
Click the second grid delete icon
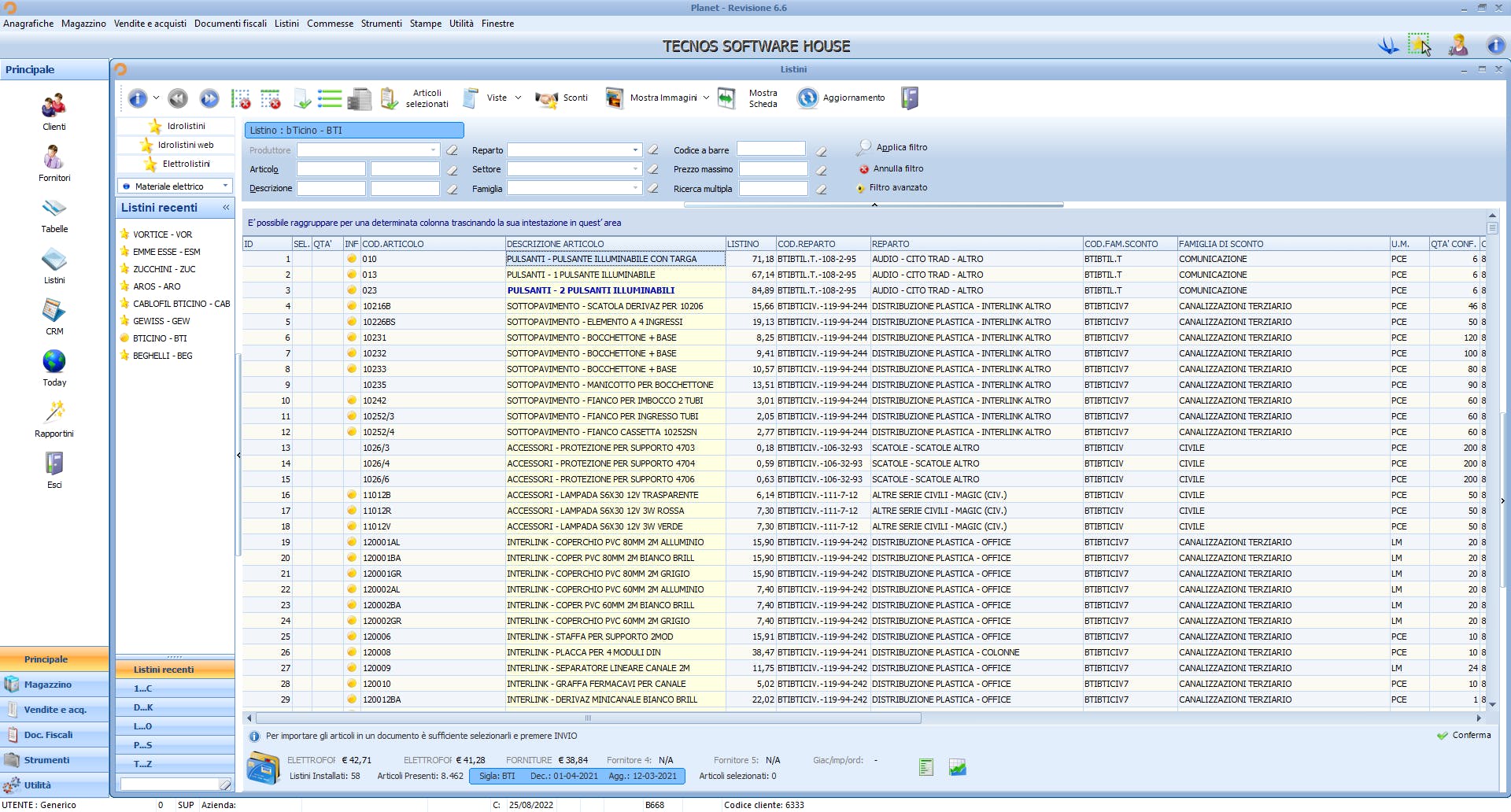pyautogui.click(x=271, y=98)
